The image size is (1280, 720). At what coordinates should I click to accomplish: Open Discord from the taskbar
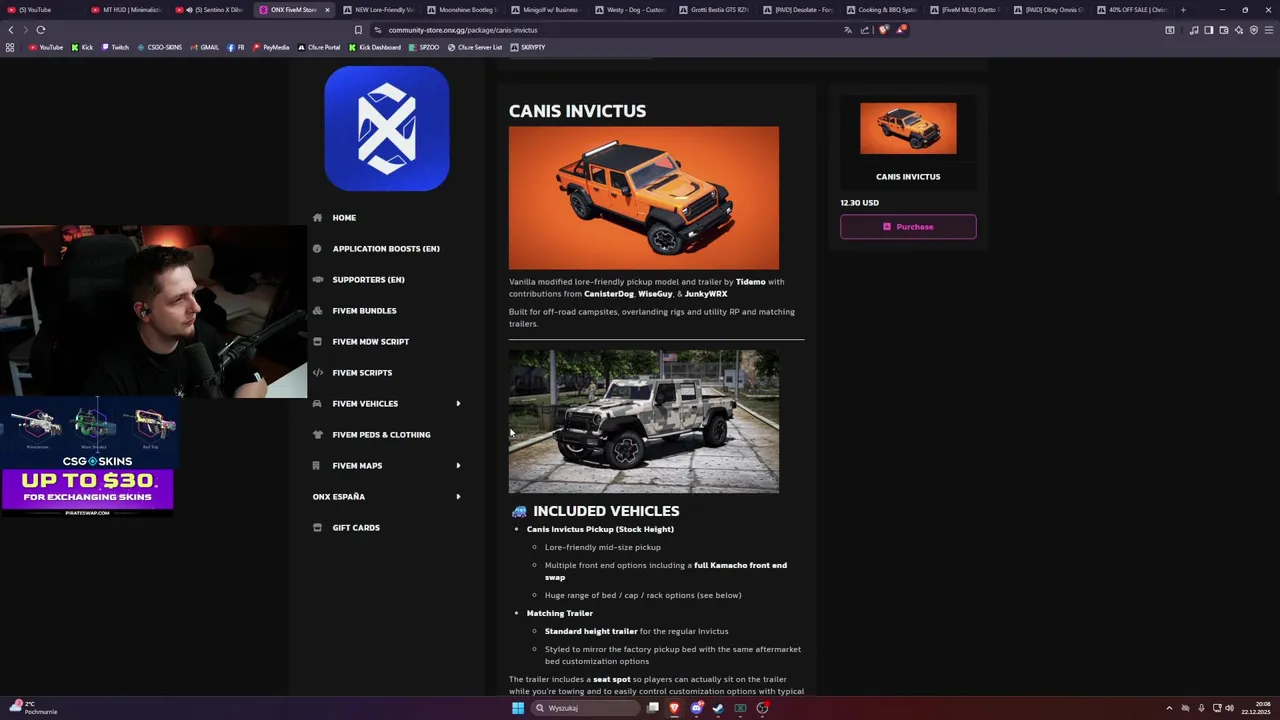coord(696,708)
